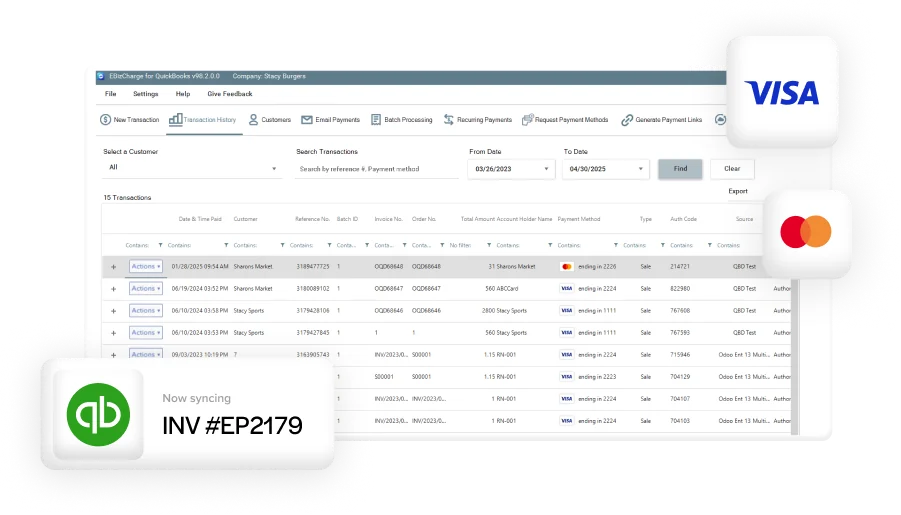Sort by the Type column header
The width and height of the screenshot is (901, 515).
pyautogui.click(x=646, y=219)
